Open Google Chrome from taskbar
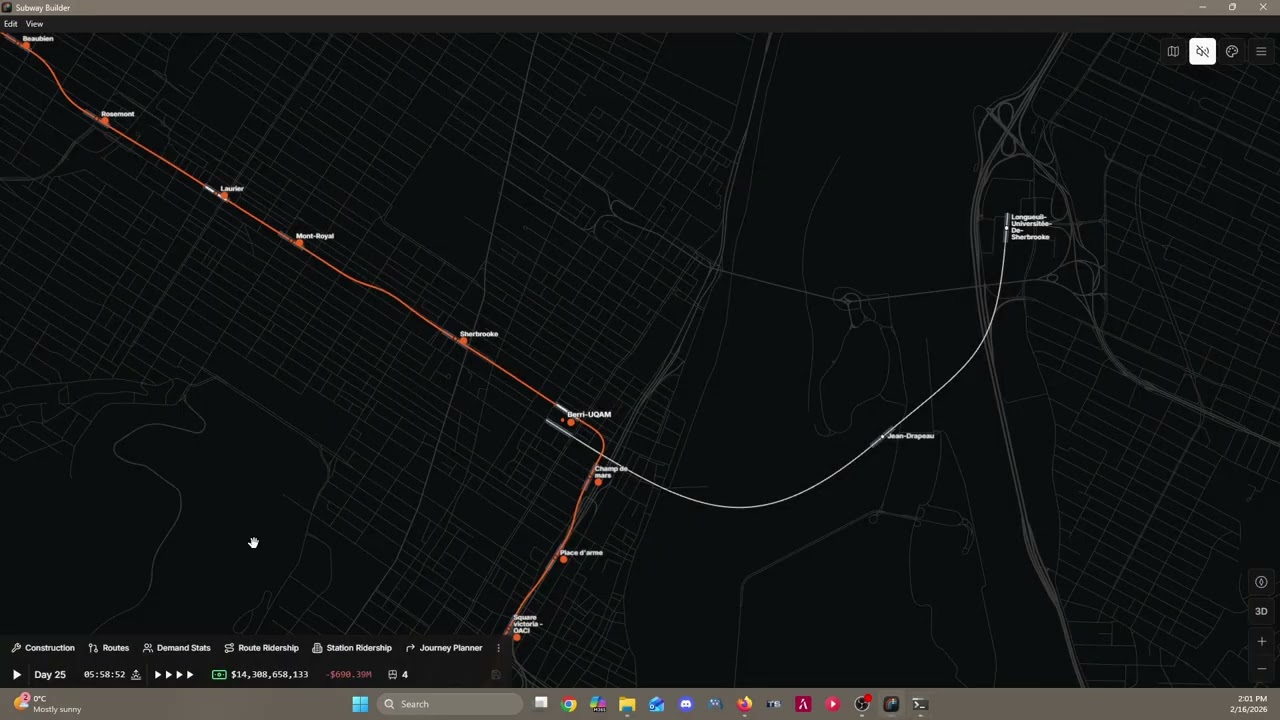Image resolution: width=1280 pixels, height=720 pixels. 569,704
